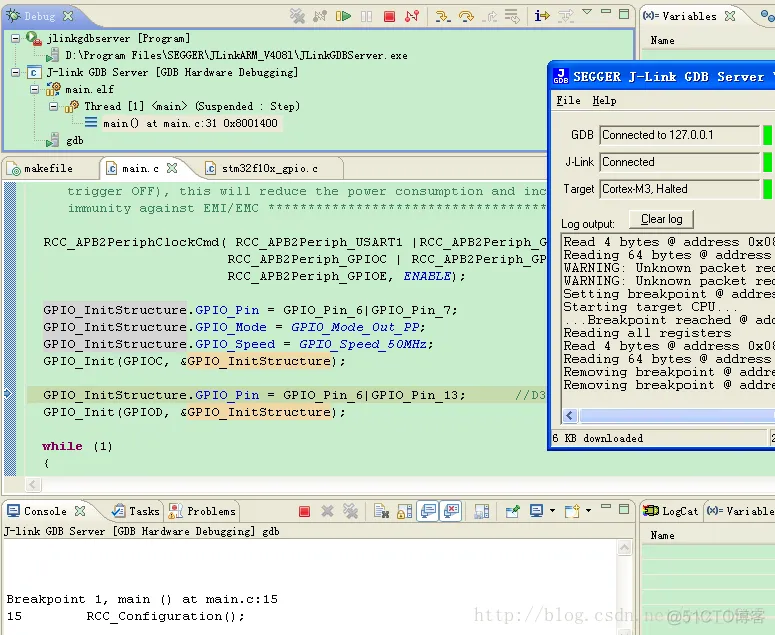Select the Console tab
This screenshot has width=775, height=635.
45,511
